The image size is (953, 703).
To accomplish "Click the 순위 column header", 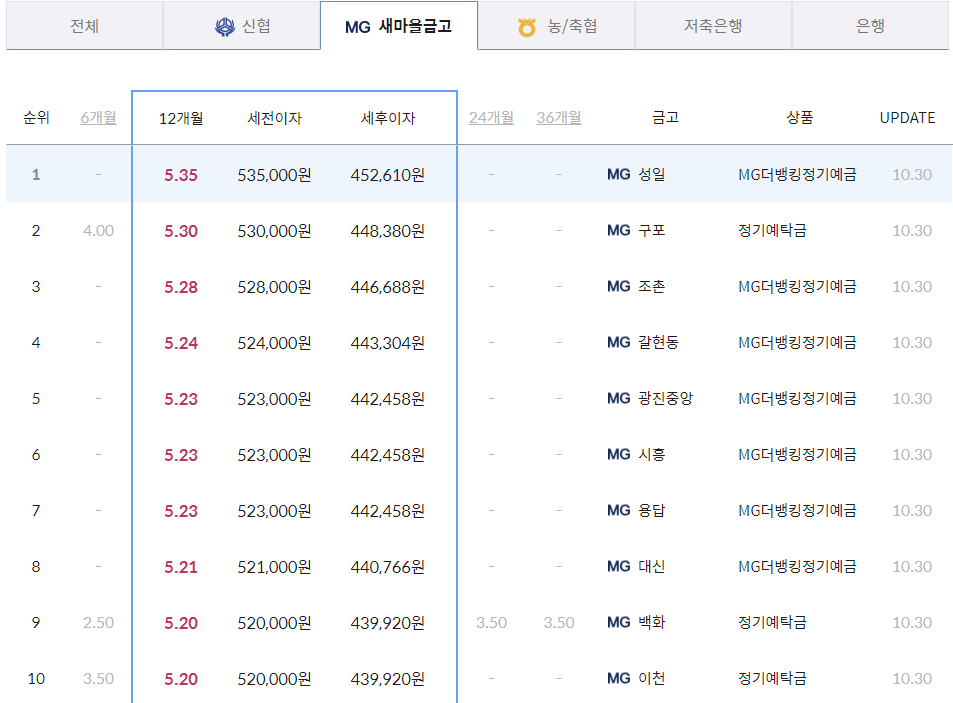I will (x=36, y=117).
